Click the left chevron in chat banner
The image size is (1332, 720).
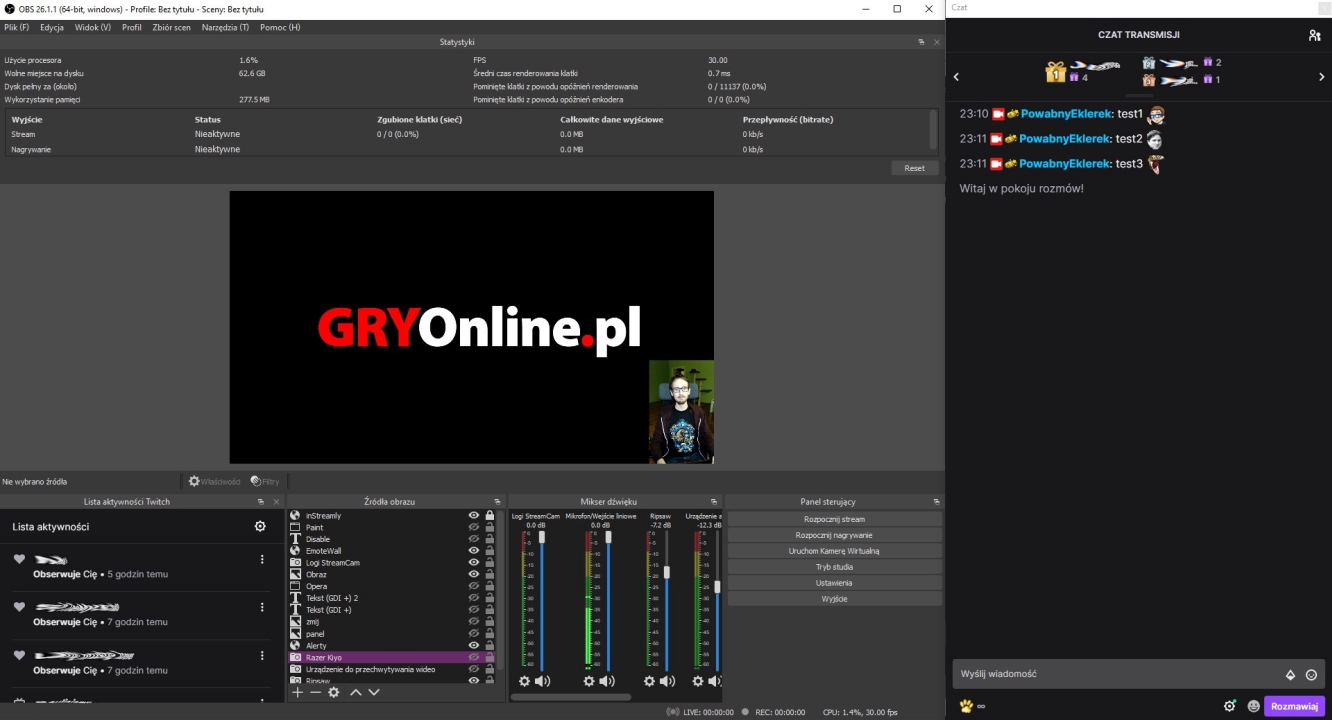tap(956, 76)
